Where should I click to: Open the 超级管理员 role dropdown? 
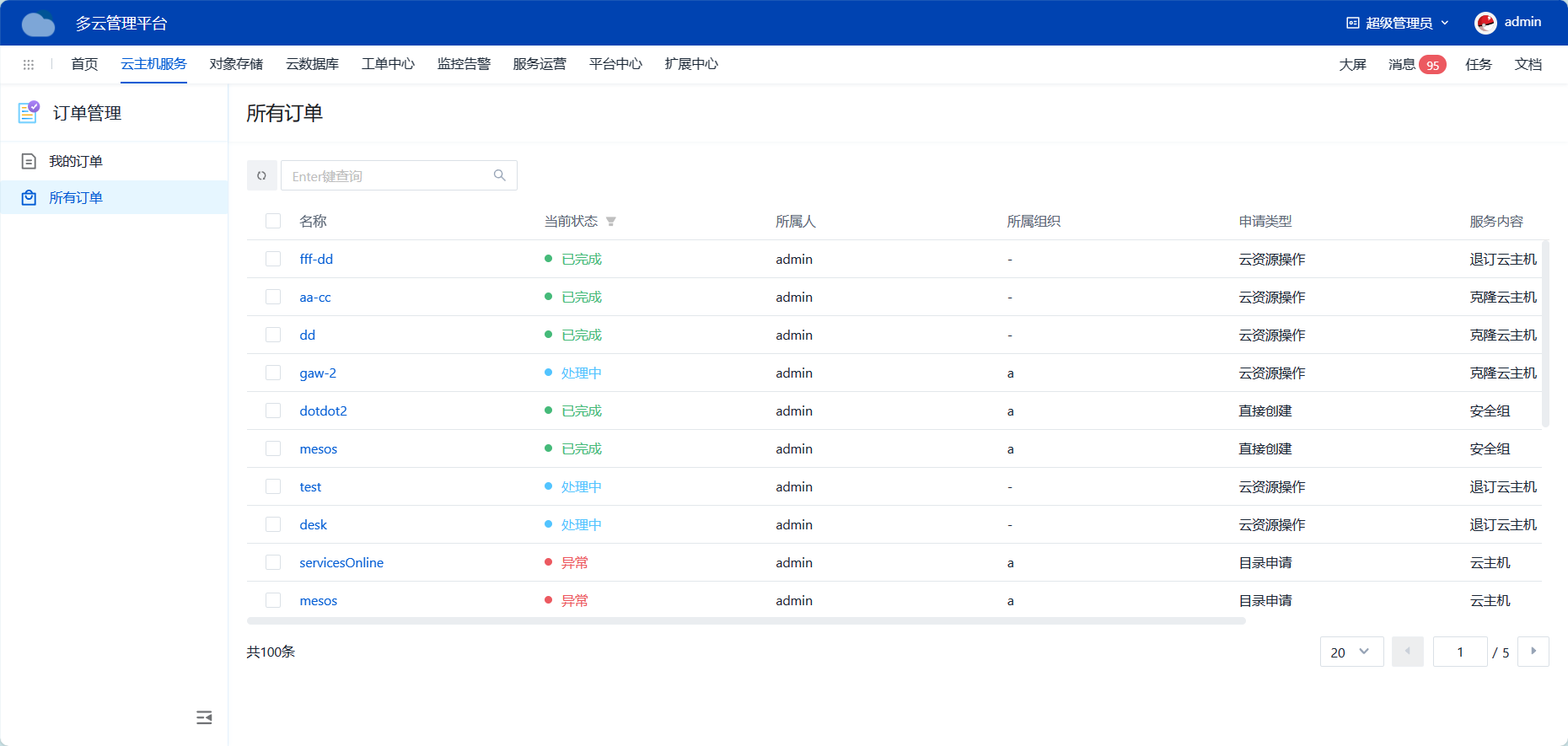[x=1399, y=23]
